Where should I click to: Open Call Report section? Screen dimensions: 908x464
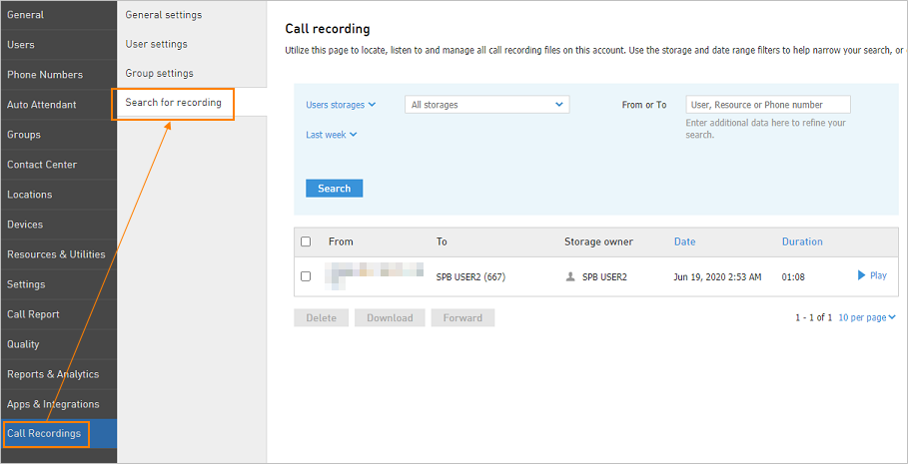(x=58, y=314)
